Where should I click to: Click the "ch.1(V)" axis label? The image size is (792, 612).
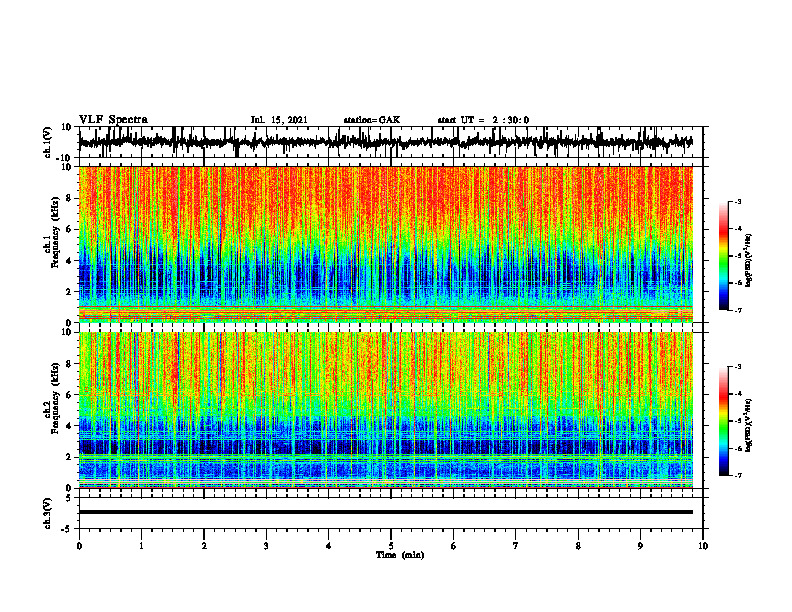pos(48,142)
